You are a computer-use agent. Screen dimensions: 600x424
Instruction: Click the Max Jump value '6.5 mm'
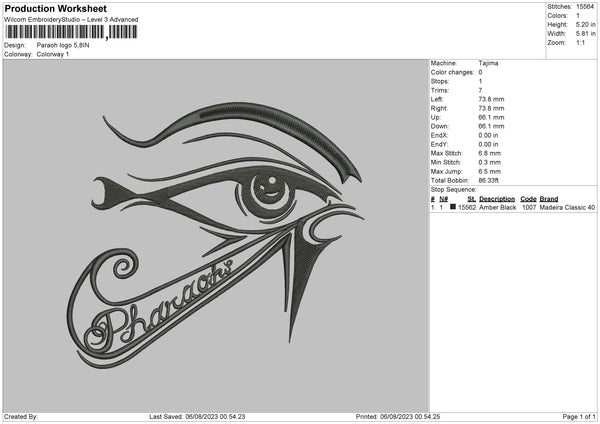[x=489, y=171]
